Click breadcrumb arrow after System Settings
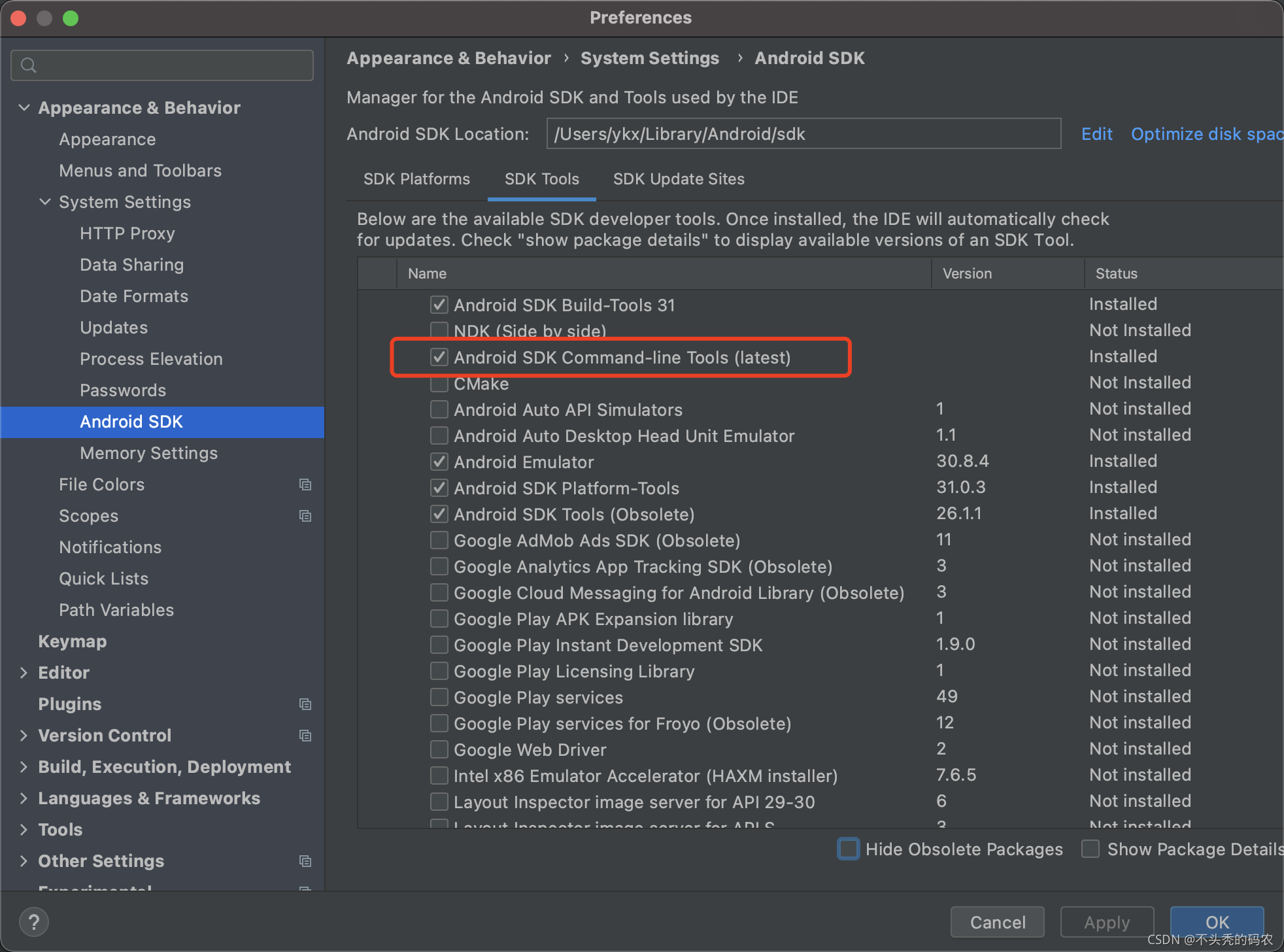This screenshot has width=1284, height=952. point(739,58)
